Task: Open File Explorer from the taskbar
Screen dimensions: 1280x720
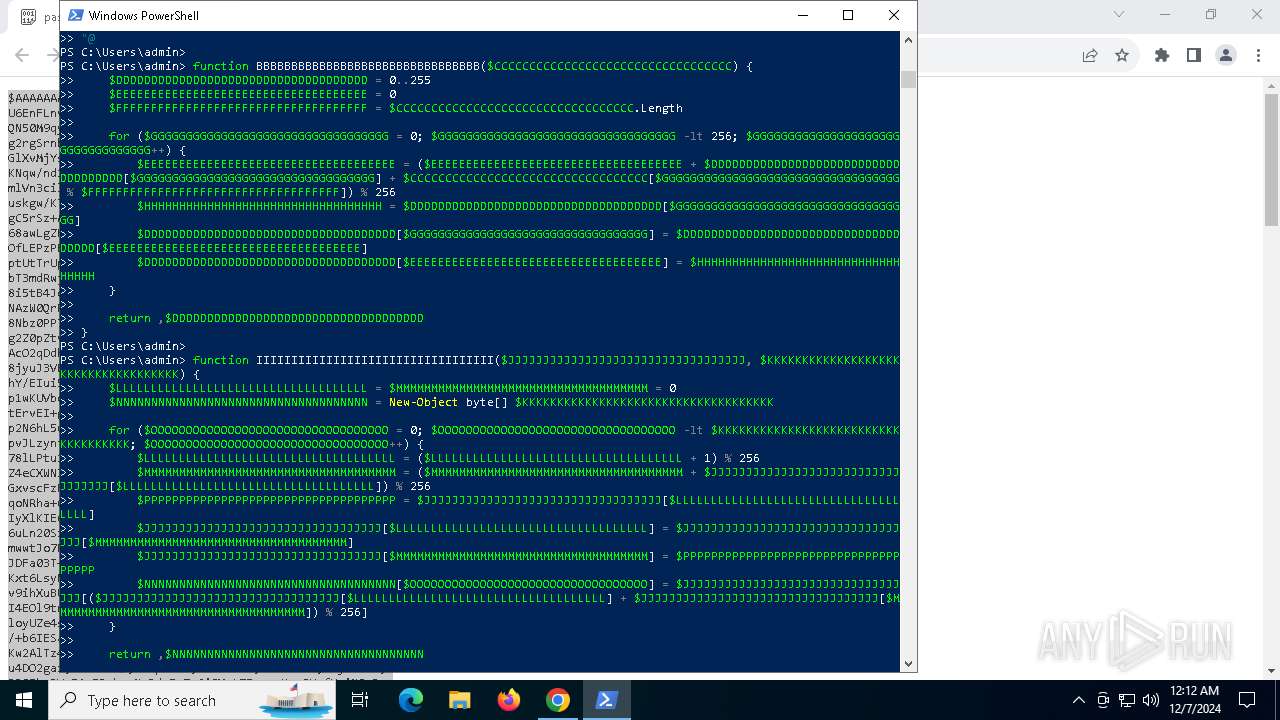Action: [460, 700]
